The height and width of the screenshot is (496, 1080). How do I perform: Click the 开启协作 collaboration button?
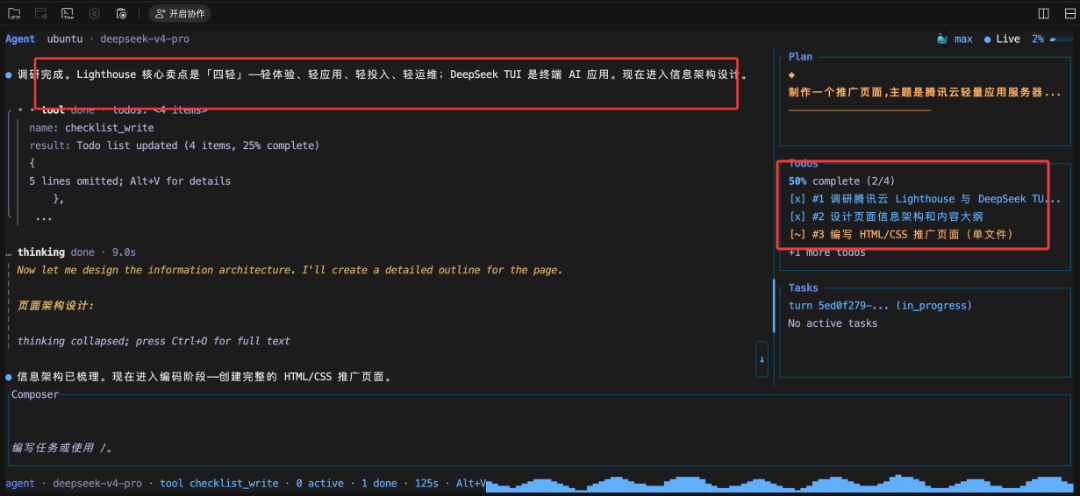[180, 13]
